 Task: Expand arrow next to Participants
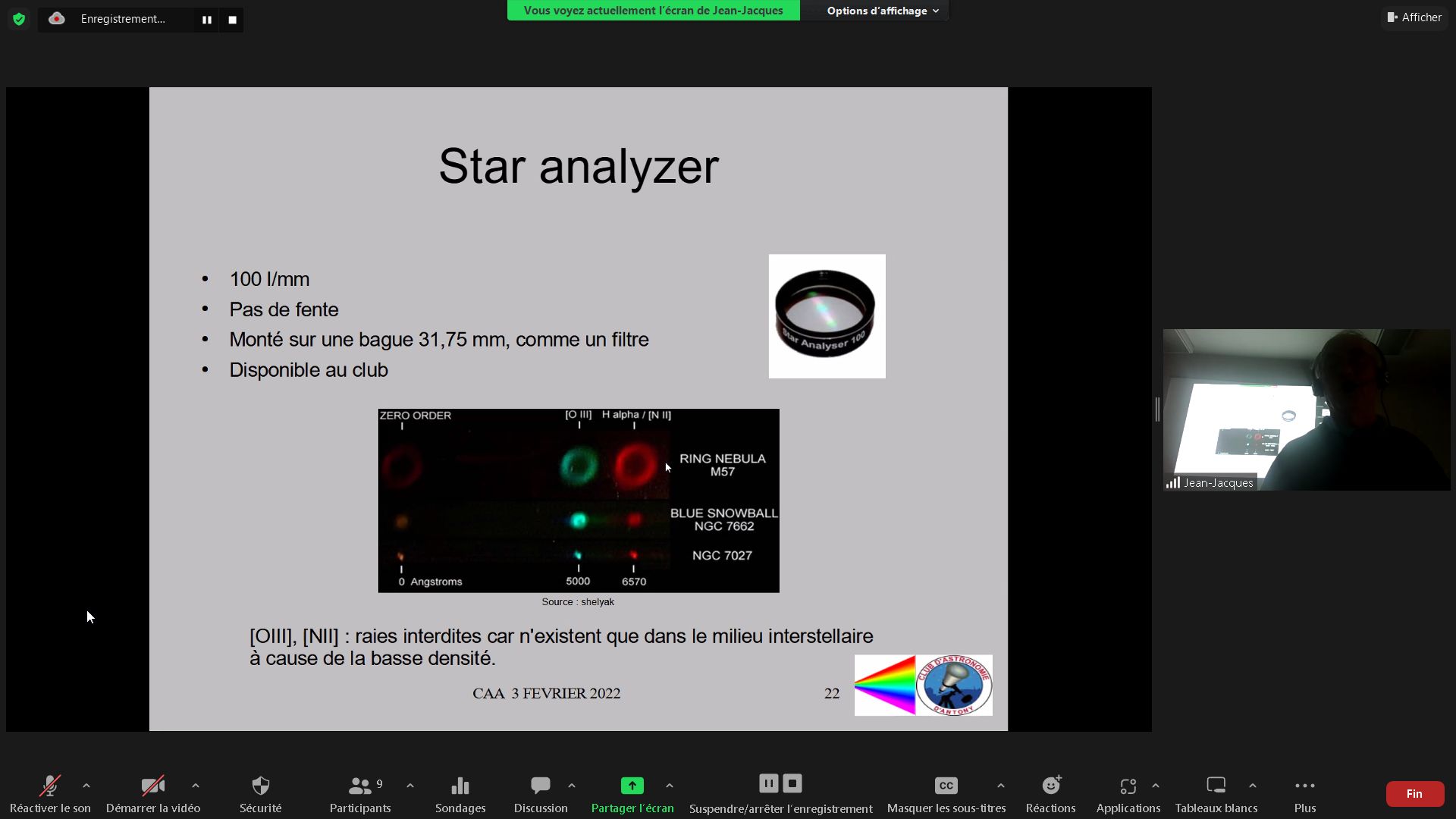[410, 786]
